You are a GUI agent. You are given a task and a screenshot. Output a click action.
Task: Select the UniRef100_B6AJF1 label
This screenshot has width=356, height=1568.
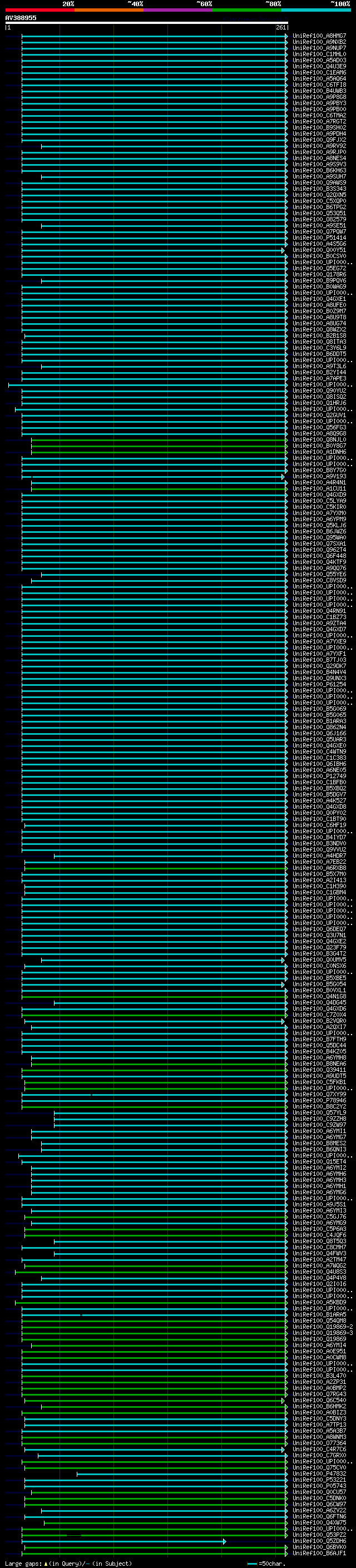pos(319,1554)
